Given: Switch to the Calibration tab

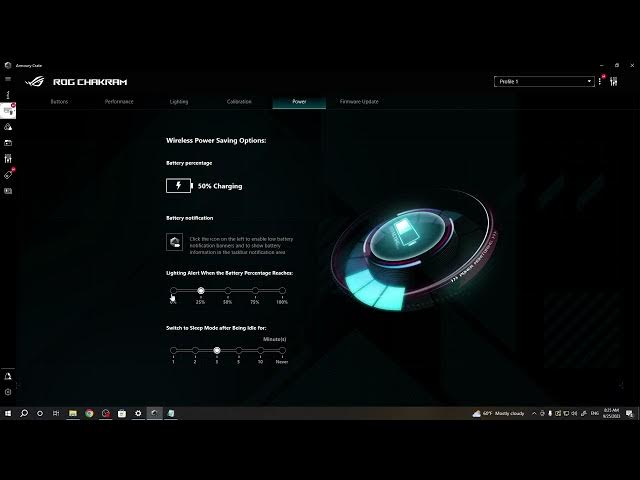Looking at the screenshot, I should (239, 102).
